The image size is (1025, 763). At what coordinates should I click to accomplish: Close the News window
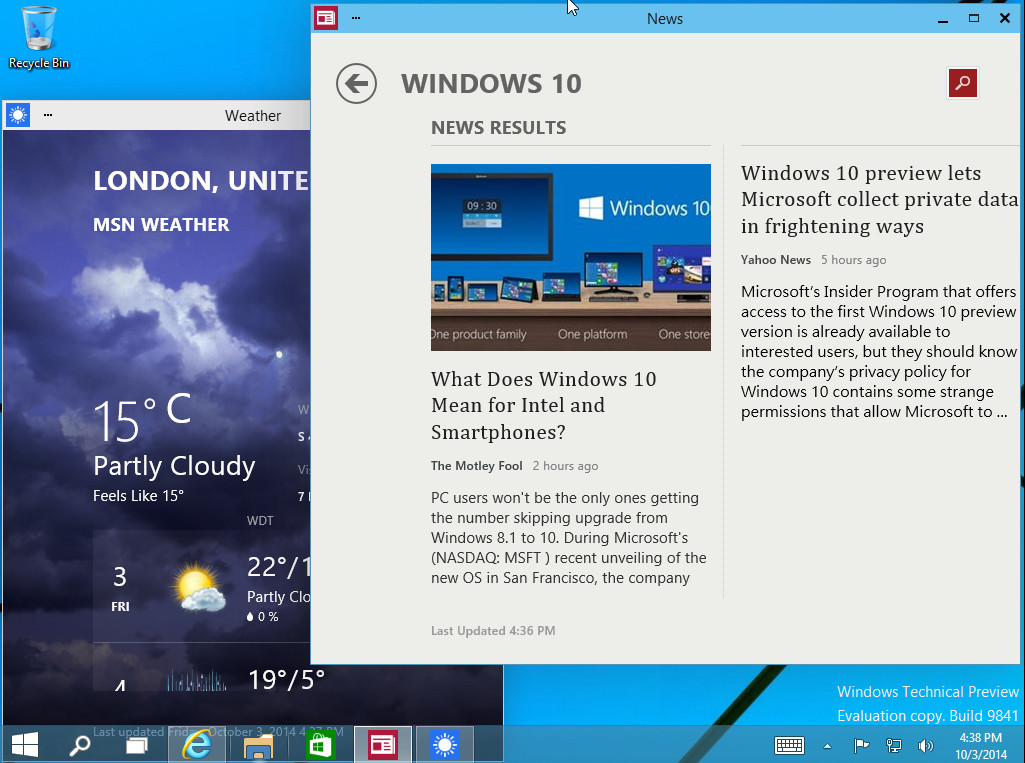click(1005, 18)
